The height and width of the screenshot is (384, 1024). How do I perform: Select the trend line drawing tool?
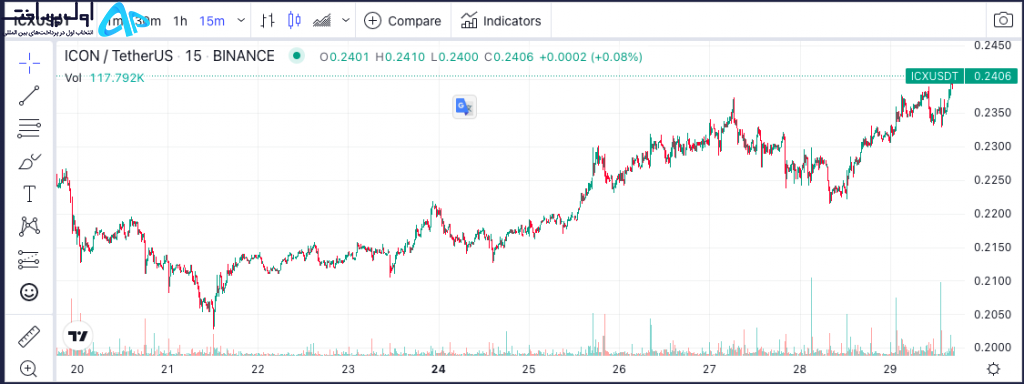(x=29, y=95)
